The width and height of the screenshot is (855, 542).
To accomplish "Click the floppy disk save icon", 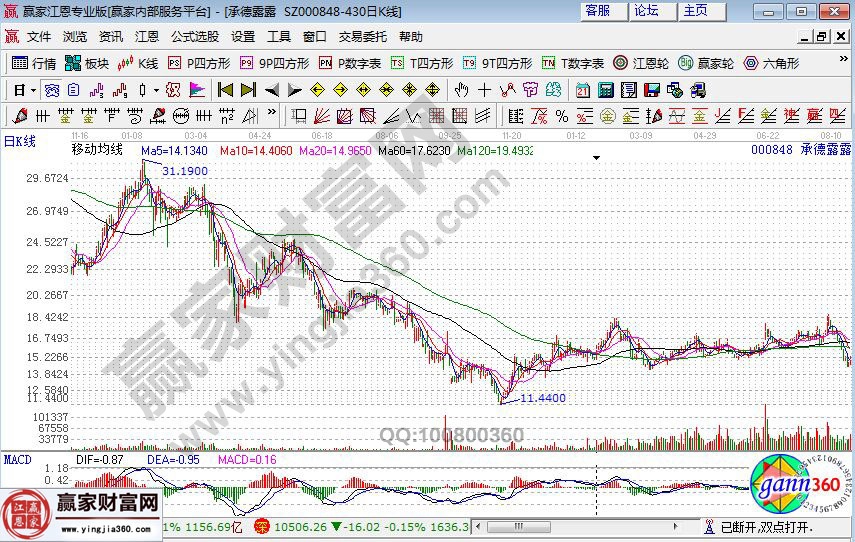I will 652,89.
